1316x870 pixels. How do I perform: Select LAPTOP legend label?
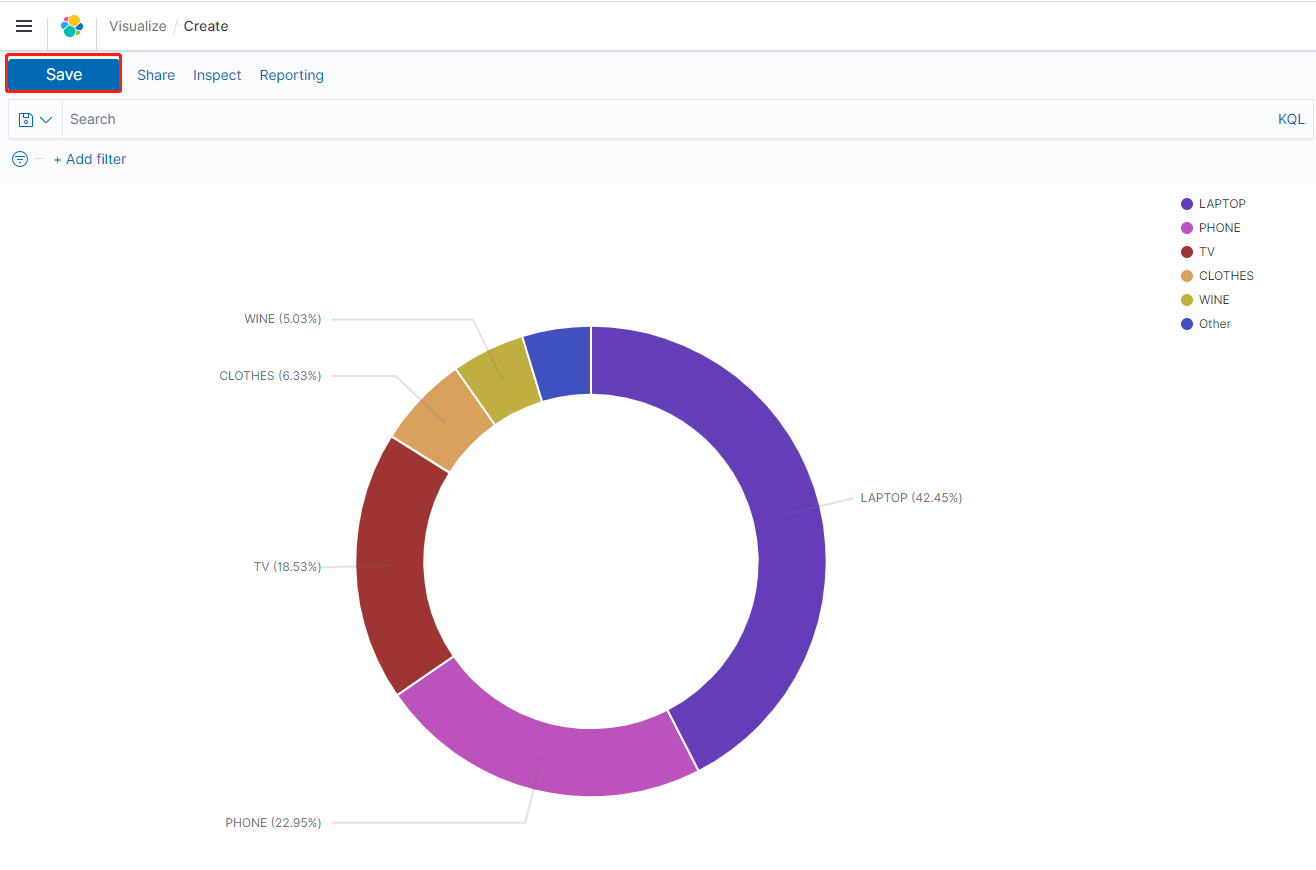coord(1222,204)
